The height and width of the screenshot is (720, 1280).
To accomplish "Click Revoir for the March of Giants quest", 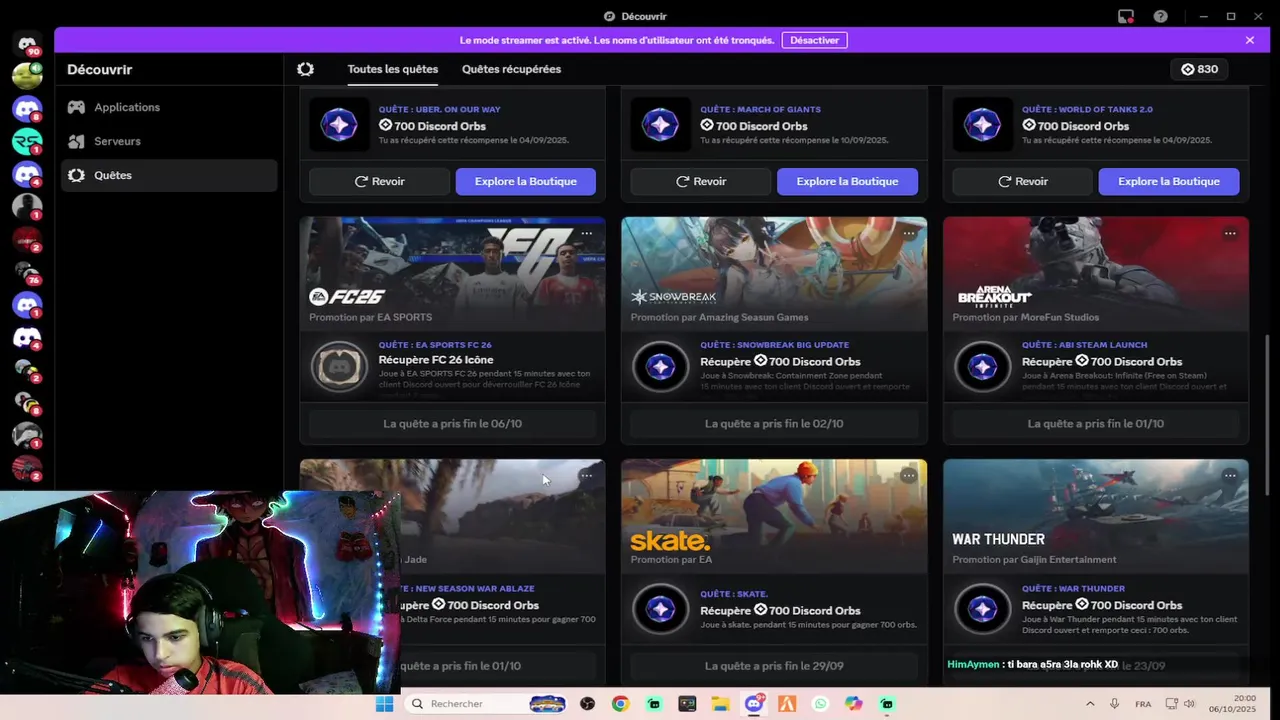I will point(701,181).
